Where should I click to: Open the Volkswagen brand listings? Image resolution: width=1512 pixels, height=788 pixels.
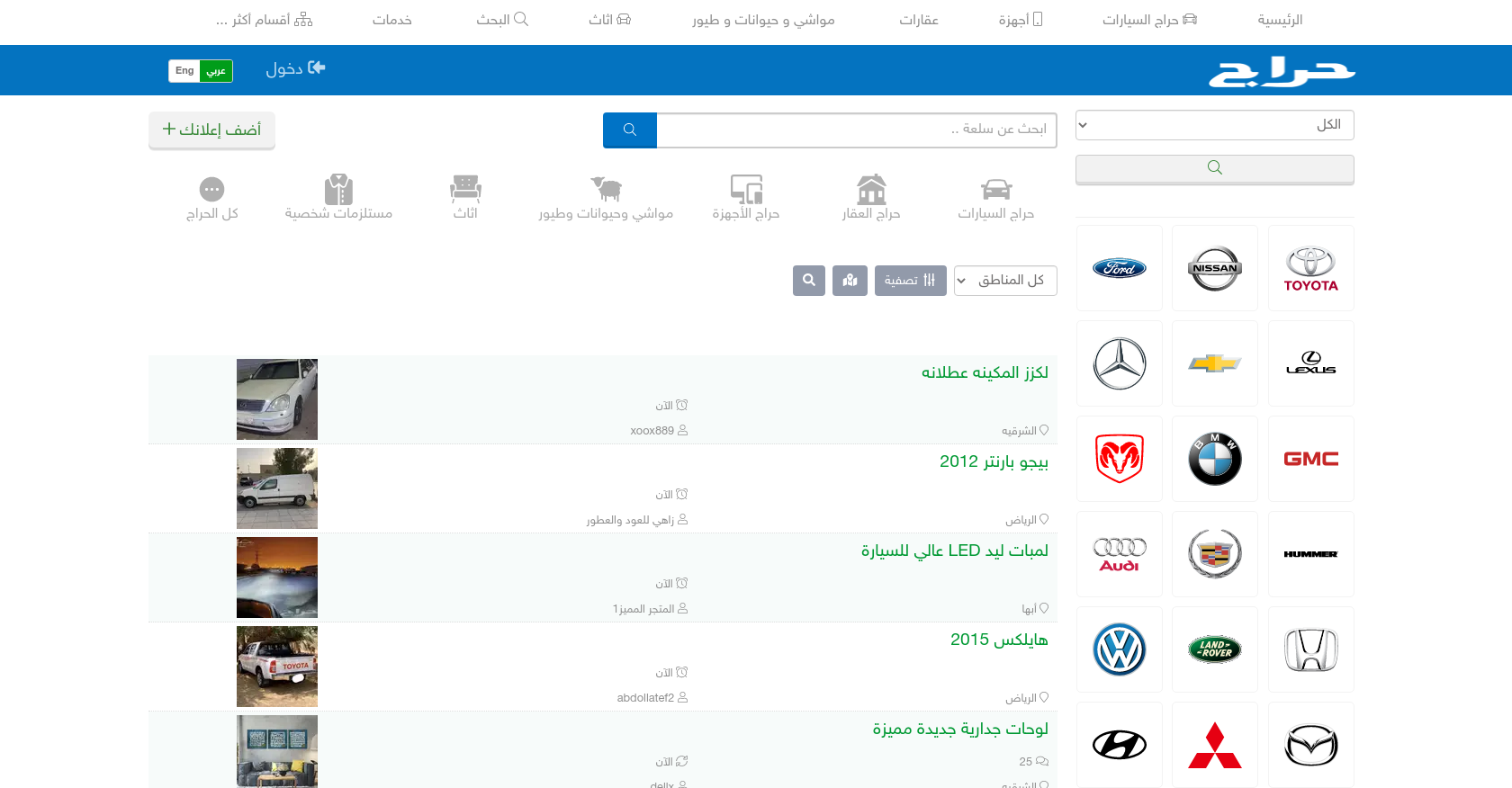(1120, 649)
